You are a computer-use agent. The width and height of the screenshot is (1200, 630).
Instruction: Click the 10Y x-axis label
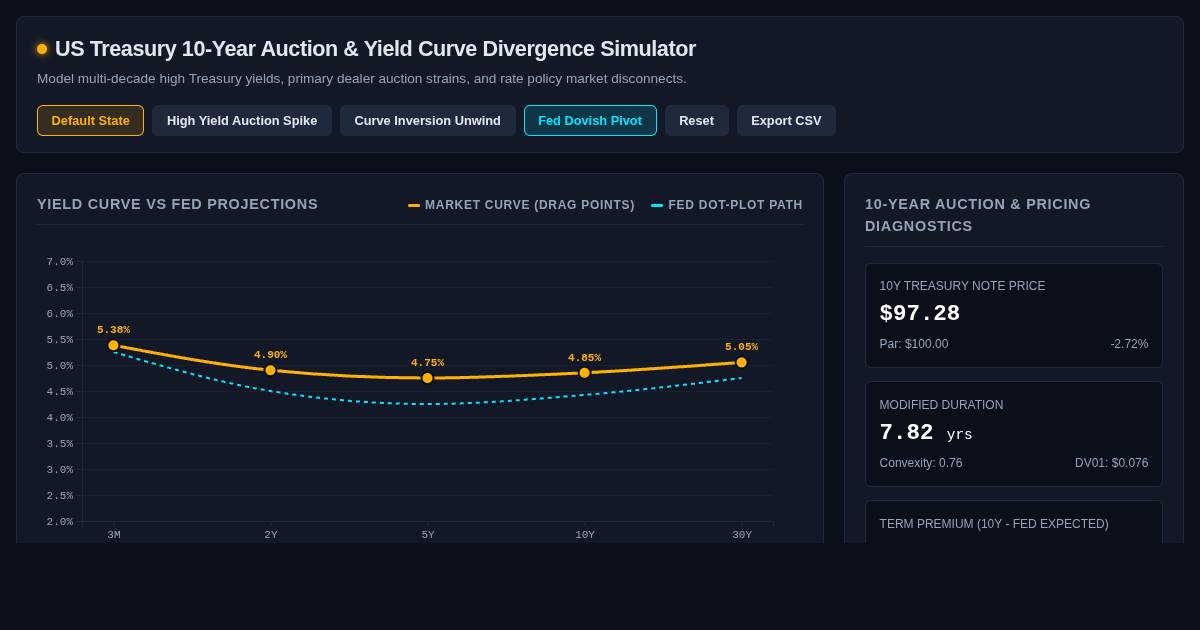(585, 535)
